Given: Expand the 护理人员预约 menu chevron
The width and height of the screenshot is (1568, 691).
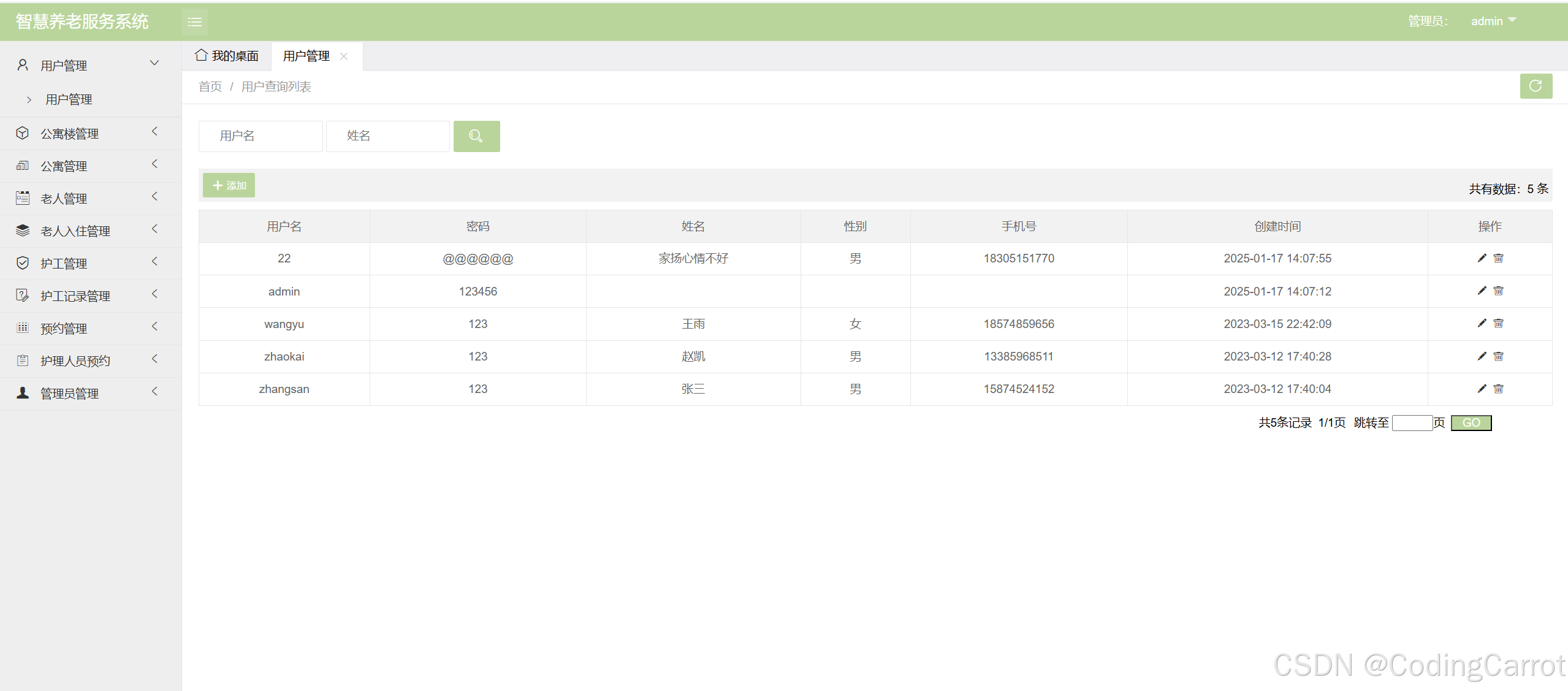Looking at the screenshot, I should click(x=154, y=359).
